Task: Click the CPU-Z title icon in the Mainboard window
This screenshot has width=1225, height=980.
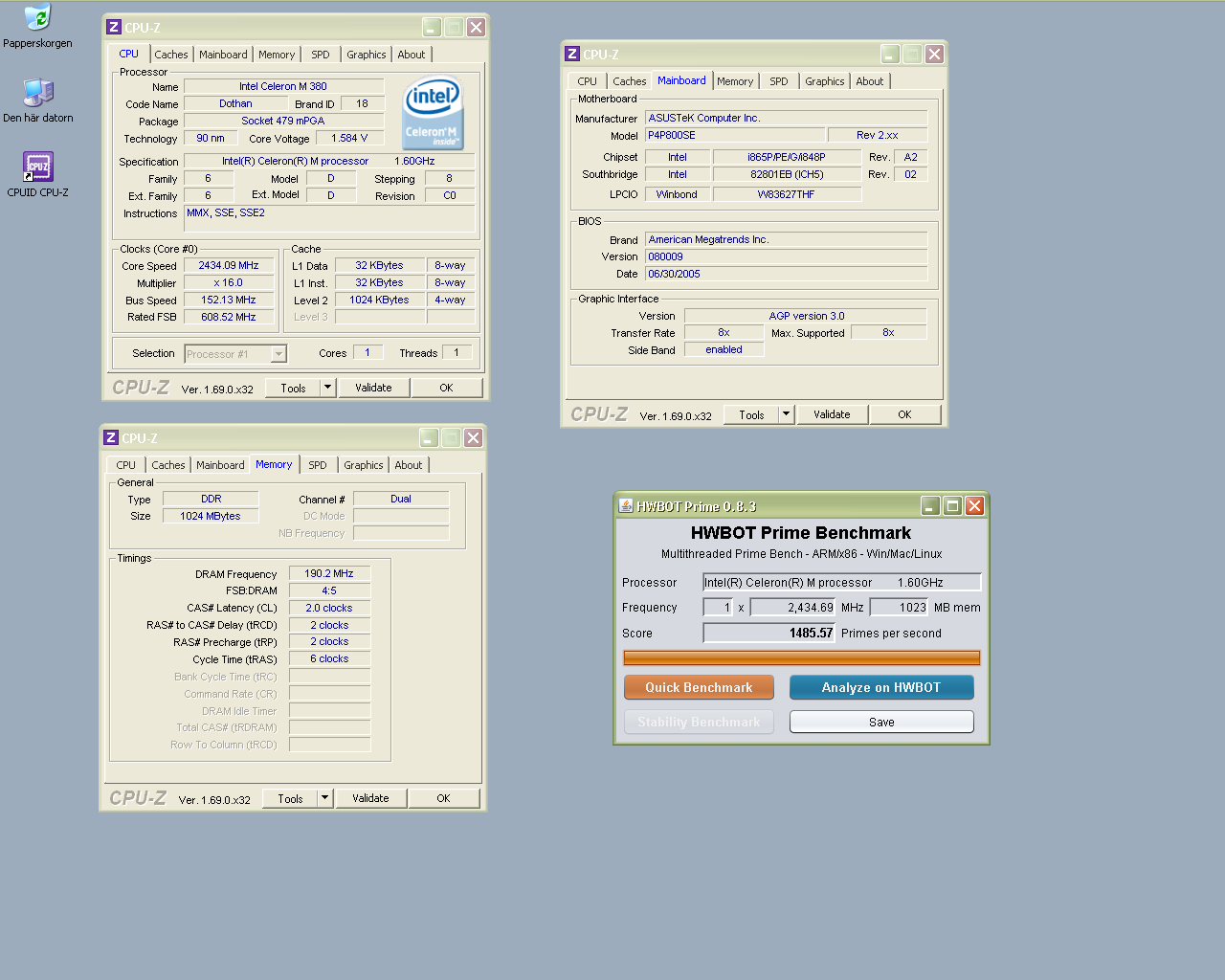Action: tap(572, 55)
